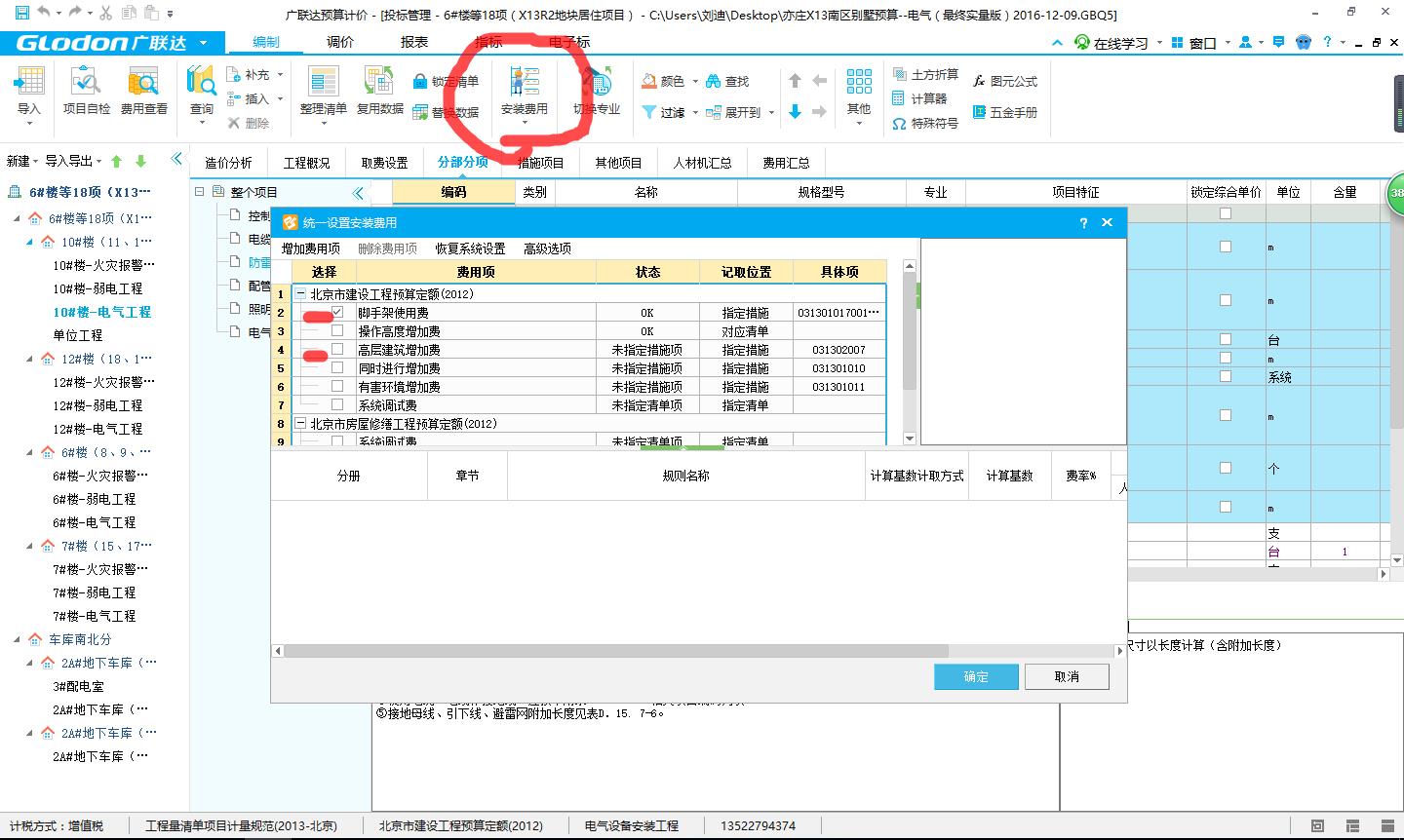This screenshot has height=840, width=1404.
Task: Click 替换数据 replace data
Action: 447,112
